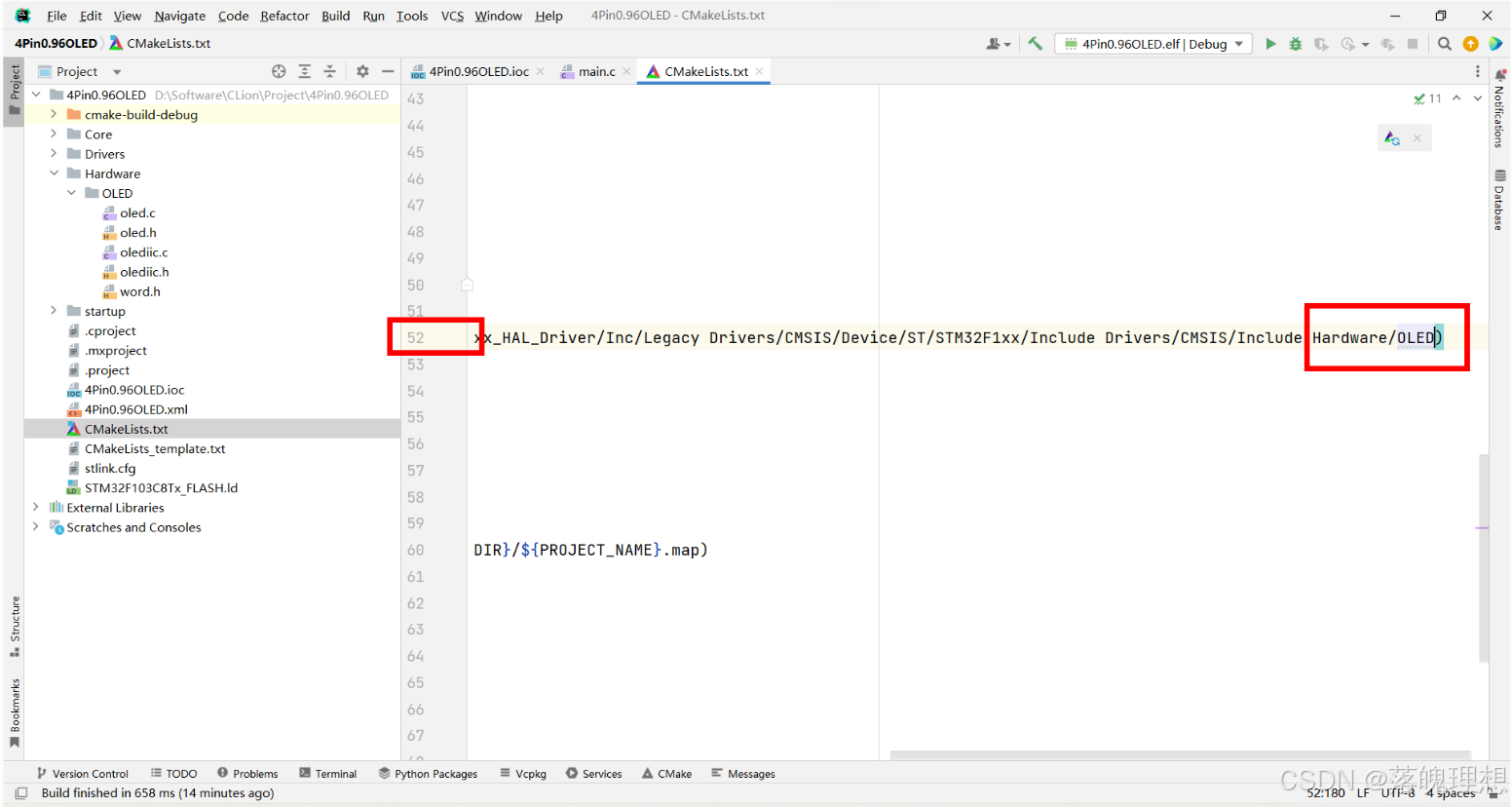Expand Scratches and Consoles node
The height and width of the screenshot is (807, 1512).
pos(36,526)
